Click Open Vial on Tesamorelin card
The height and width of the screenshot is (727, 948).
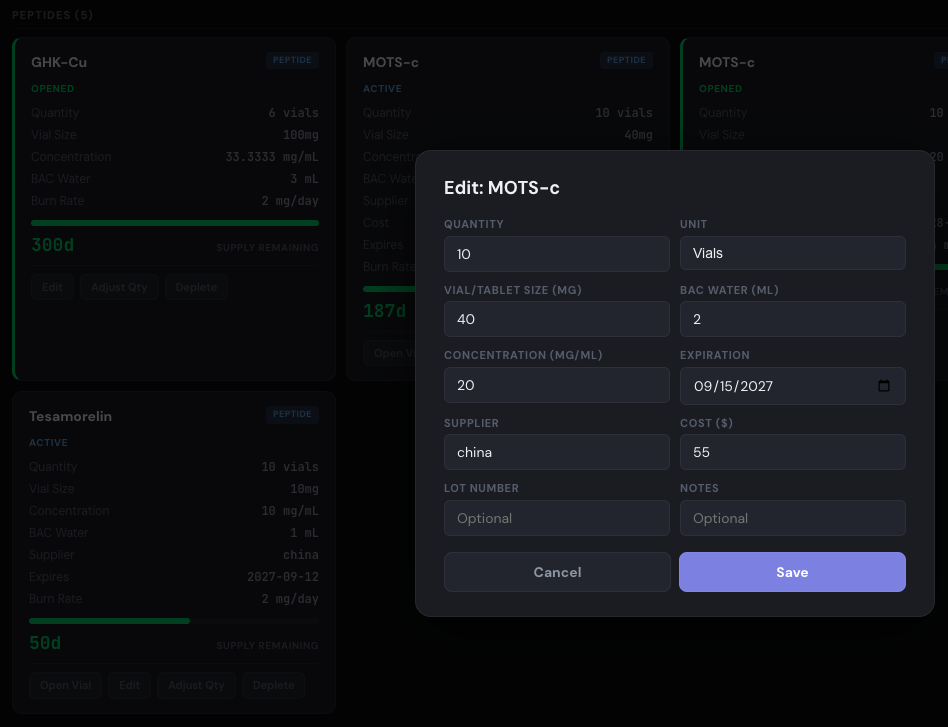[66, 685]
